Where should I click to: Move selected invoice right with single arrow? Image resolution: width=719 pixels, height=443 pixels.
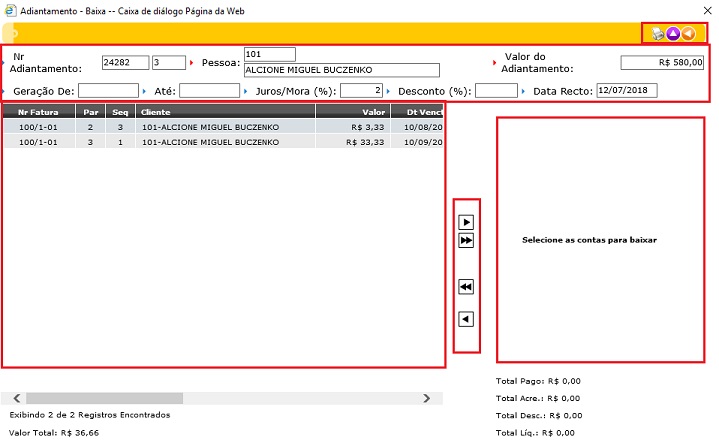pyautogui.click(x=466, y=222)
